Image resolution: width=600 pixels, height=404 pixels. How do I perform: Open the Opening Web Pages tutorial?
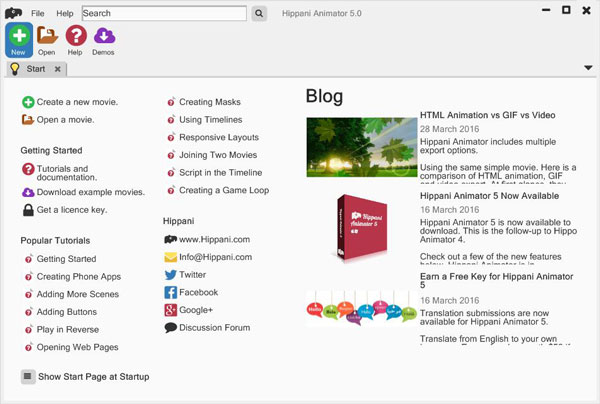[78, 347]
